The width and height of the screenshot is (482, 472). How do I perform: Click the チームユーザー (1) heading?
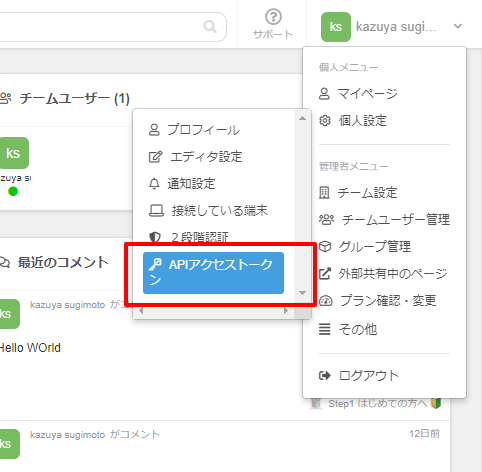[x=75, y=99]
